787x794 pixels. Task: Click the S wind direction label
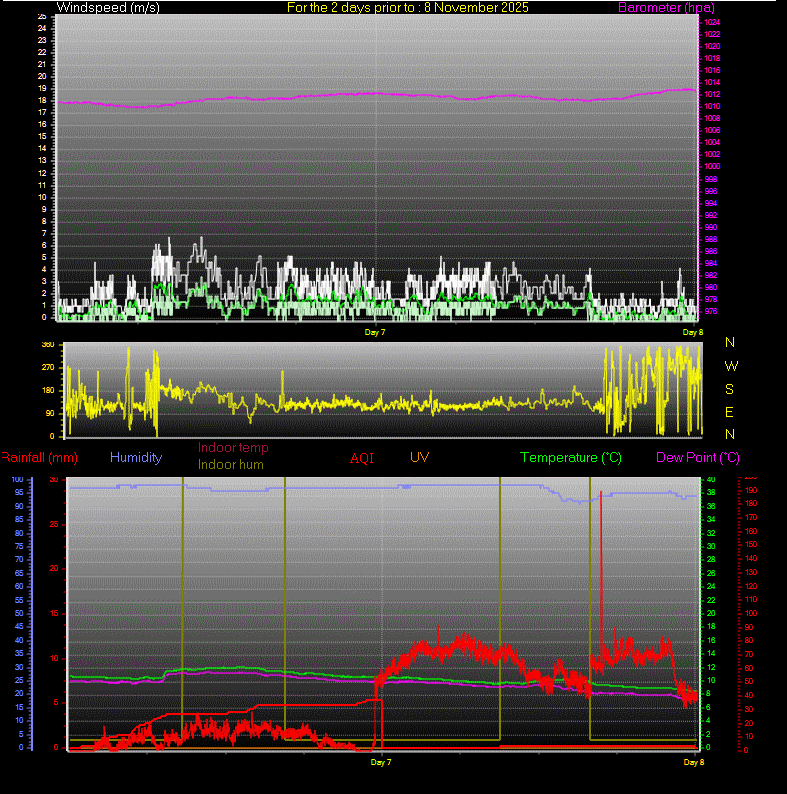tap(730, 389)
